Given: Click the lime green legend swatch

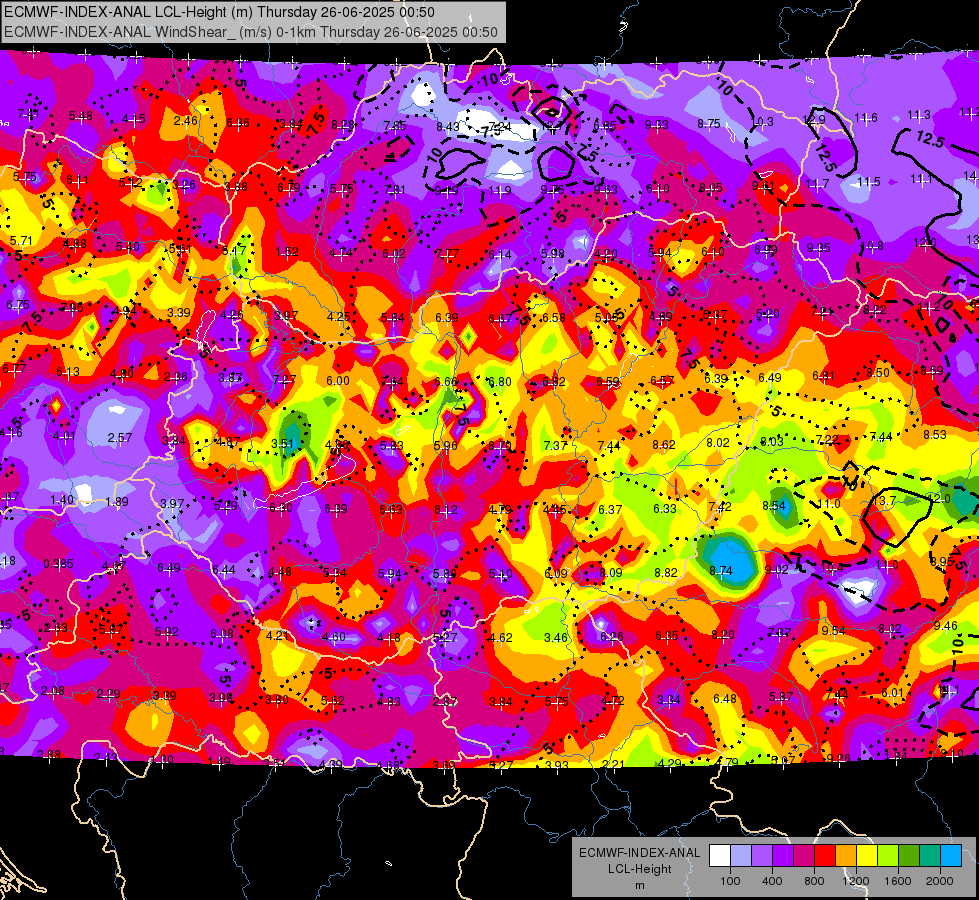Looking at the screenshot, I should [x=888, y=856].
